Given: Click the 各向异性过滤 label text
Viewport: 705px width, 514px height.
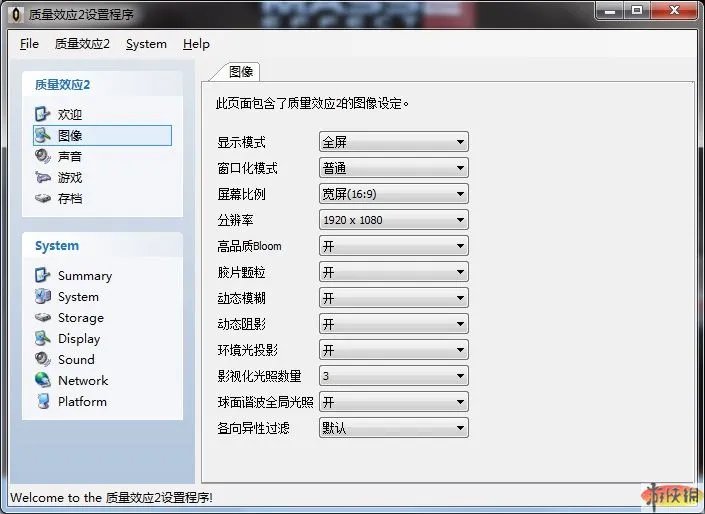Looking at the screenshot, I should [253, 428].
